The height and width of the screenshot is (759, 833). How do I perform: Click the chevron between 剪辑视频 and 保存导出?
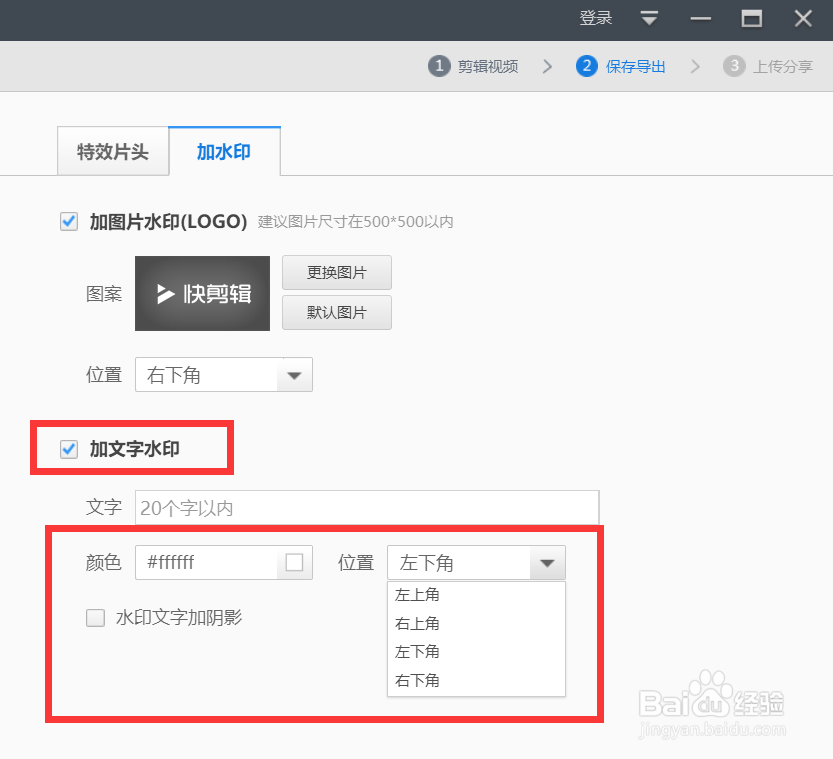pos(546,66)
